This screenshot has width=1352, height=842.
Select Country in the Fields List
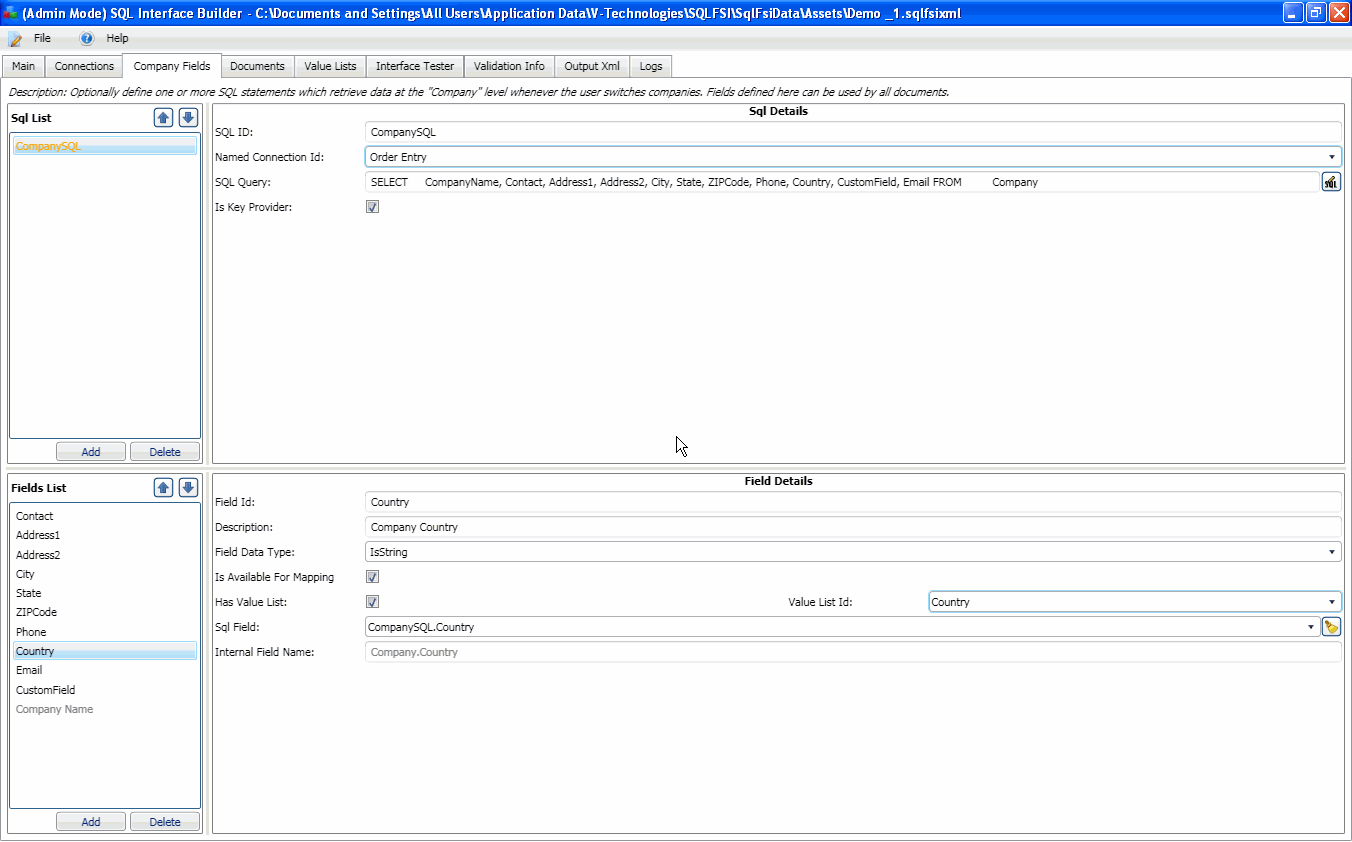[x=105, y=651]
